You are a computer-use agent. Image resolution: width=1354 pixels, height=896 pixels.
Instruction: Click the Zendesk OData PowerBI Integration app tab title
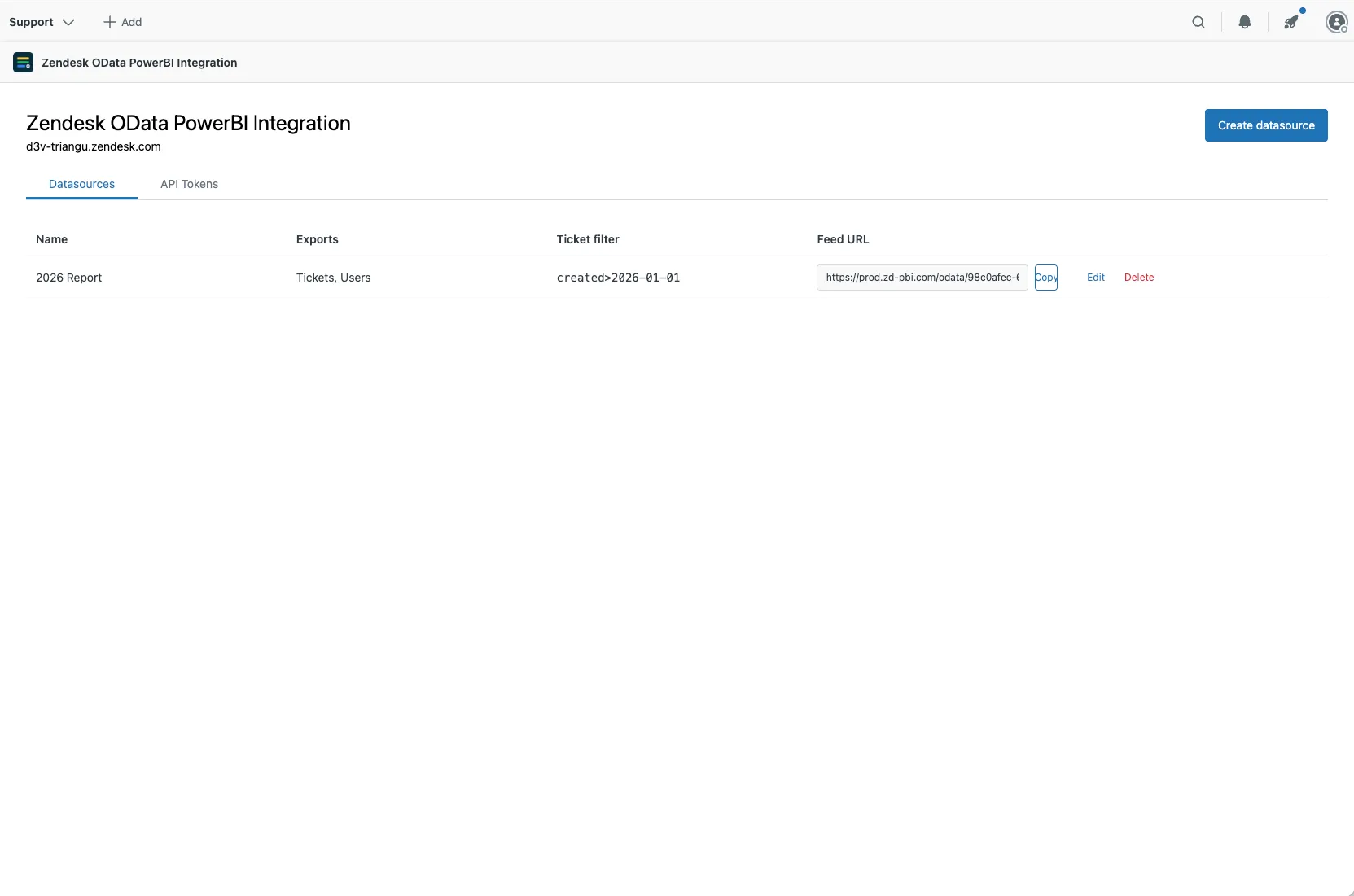click(139, 63)
